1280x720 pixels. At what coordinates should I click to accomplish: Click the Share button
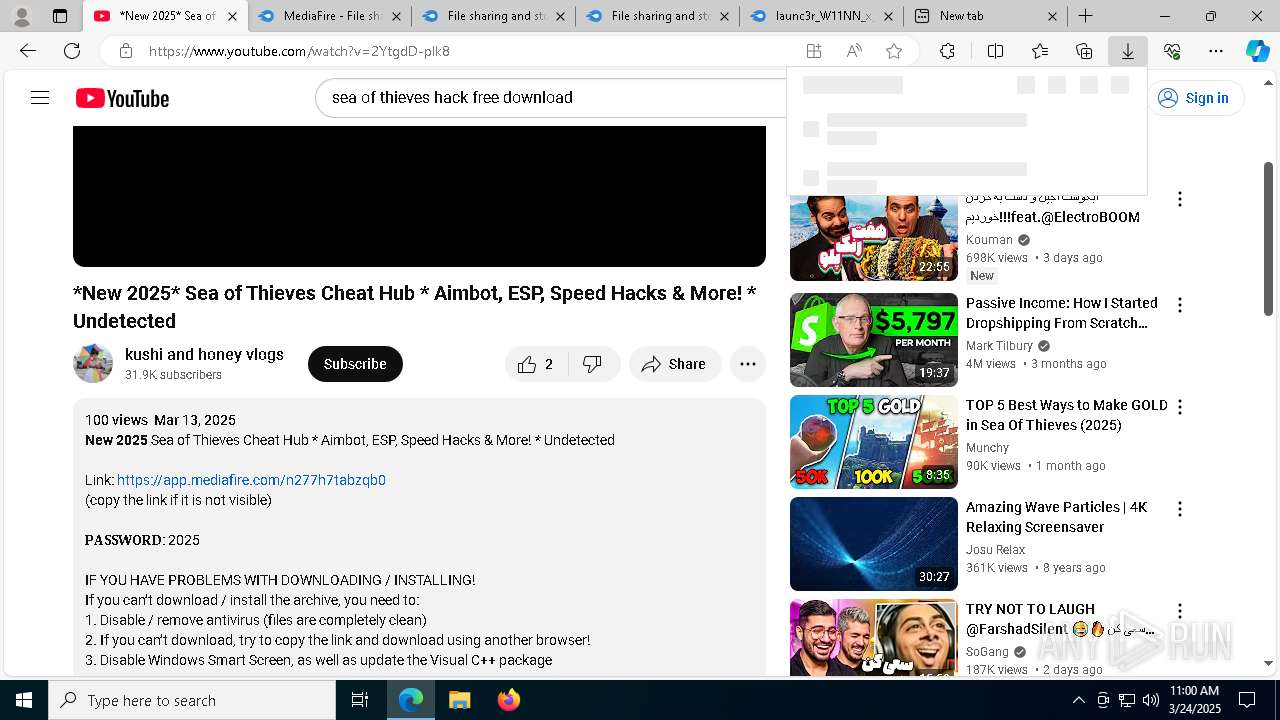point(674,364)
